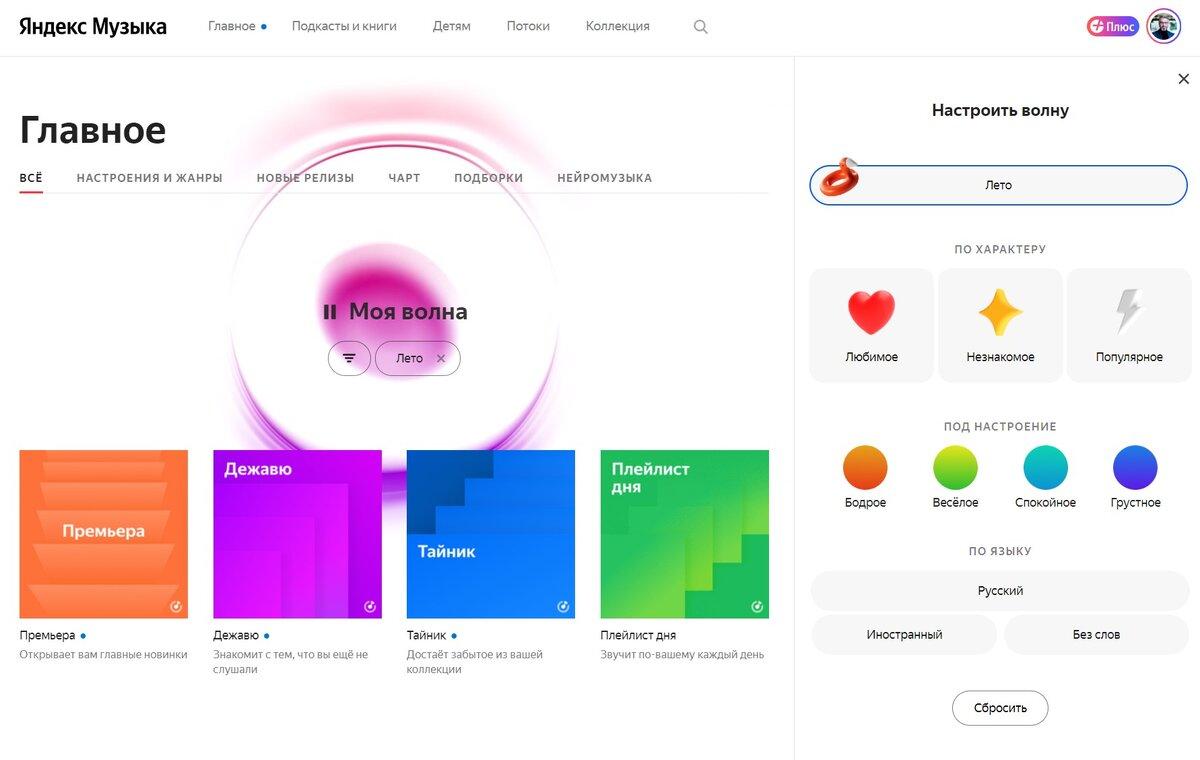Open the user profile avatar

click(1163, 27)
